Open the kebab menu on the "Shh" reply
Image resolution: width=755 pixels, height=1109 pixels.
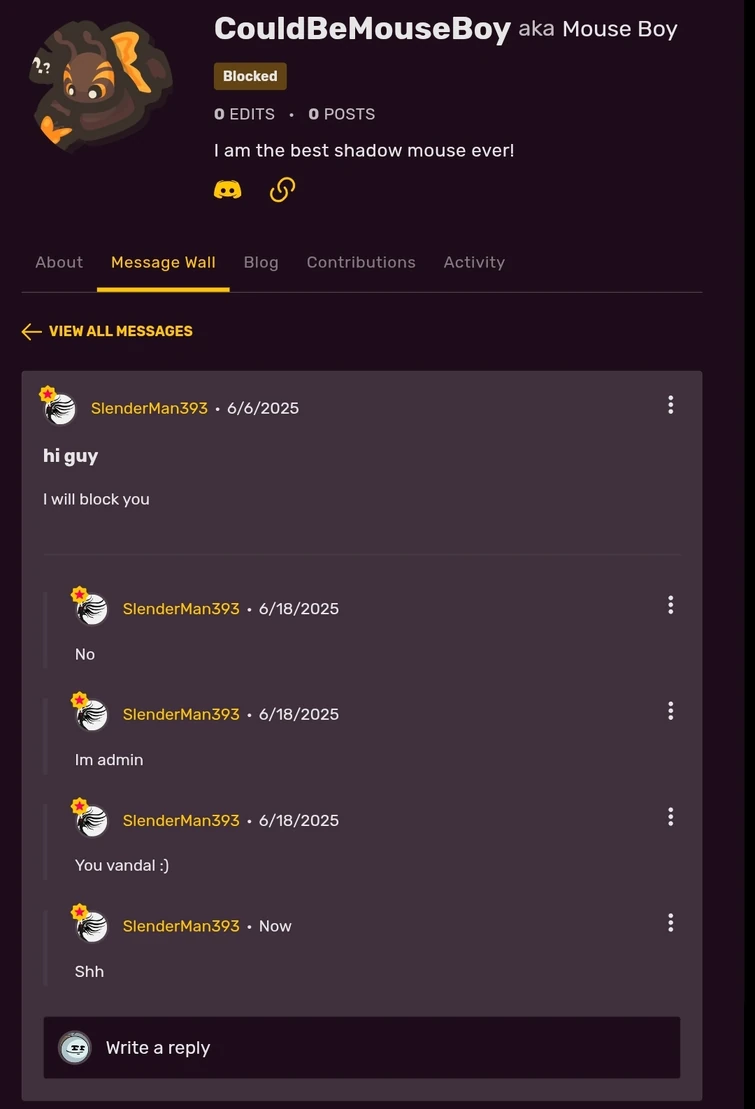tap(670, 923)
